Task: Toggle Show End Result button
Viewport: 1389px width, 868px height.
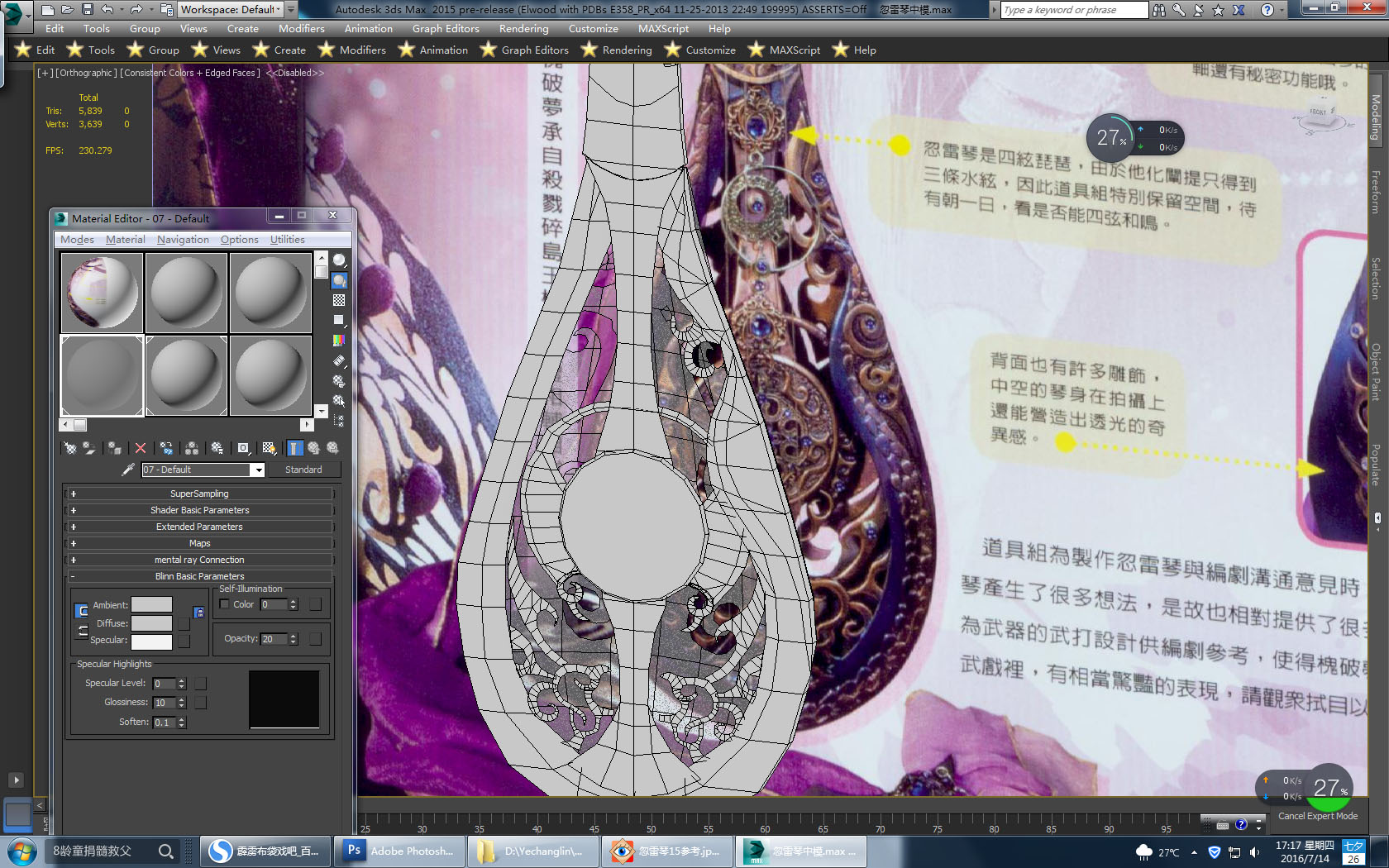Action: [295, 448]
